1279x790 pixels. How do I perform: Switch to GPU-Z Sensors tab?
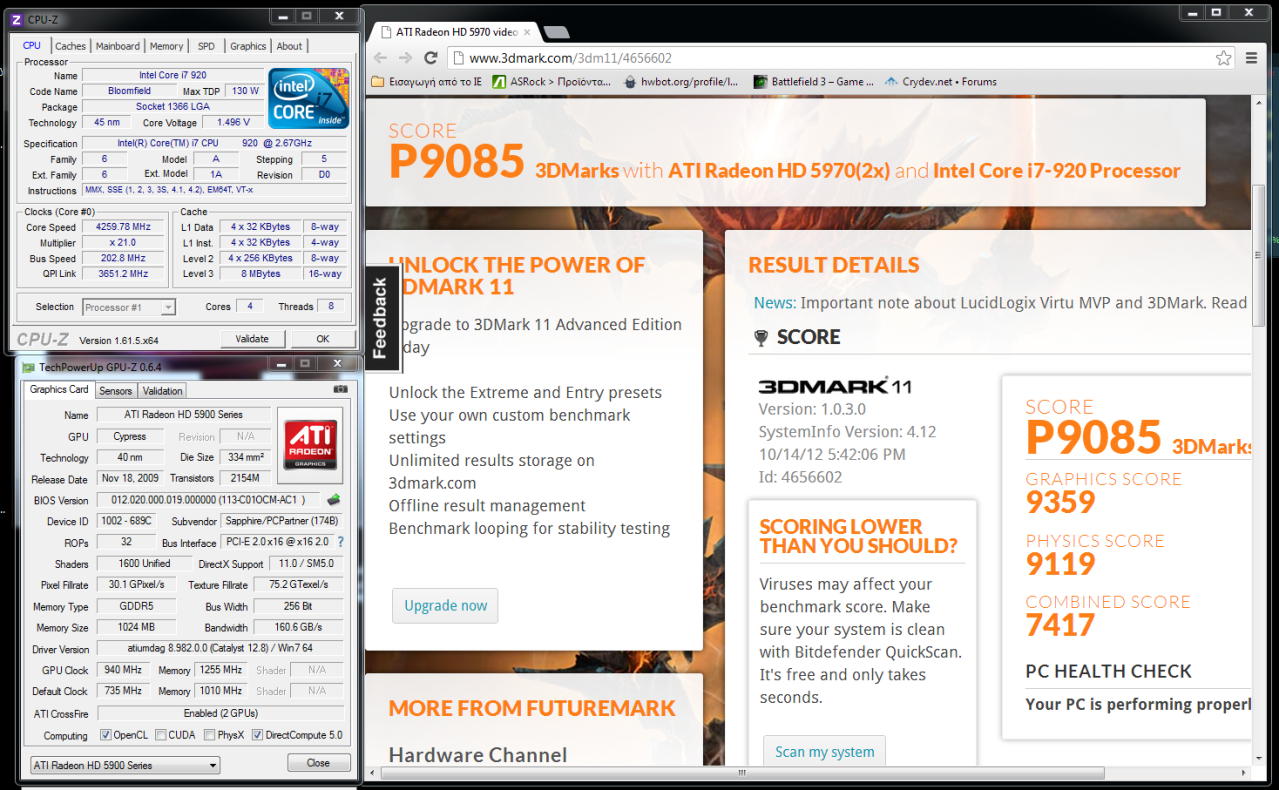pos(116,391)
